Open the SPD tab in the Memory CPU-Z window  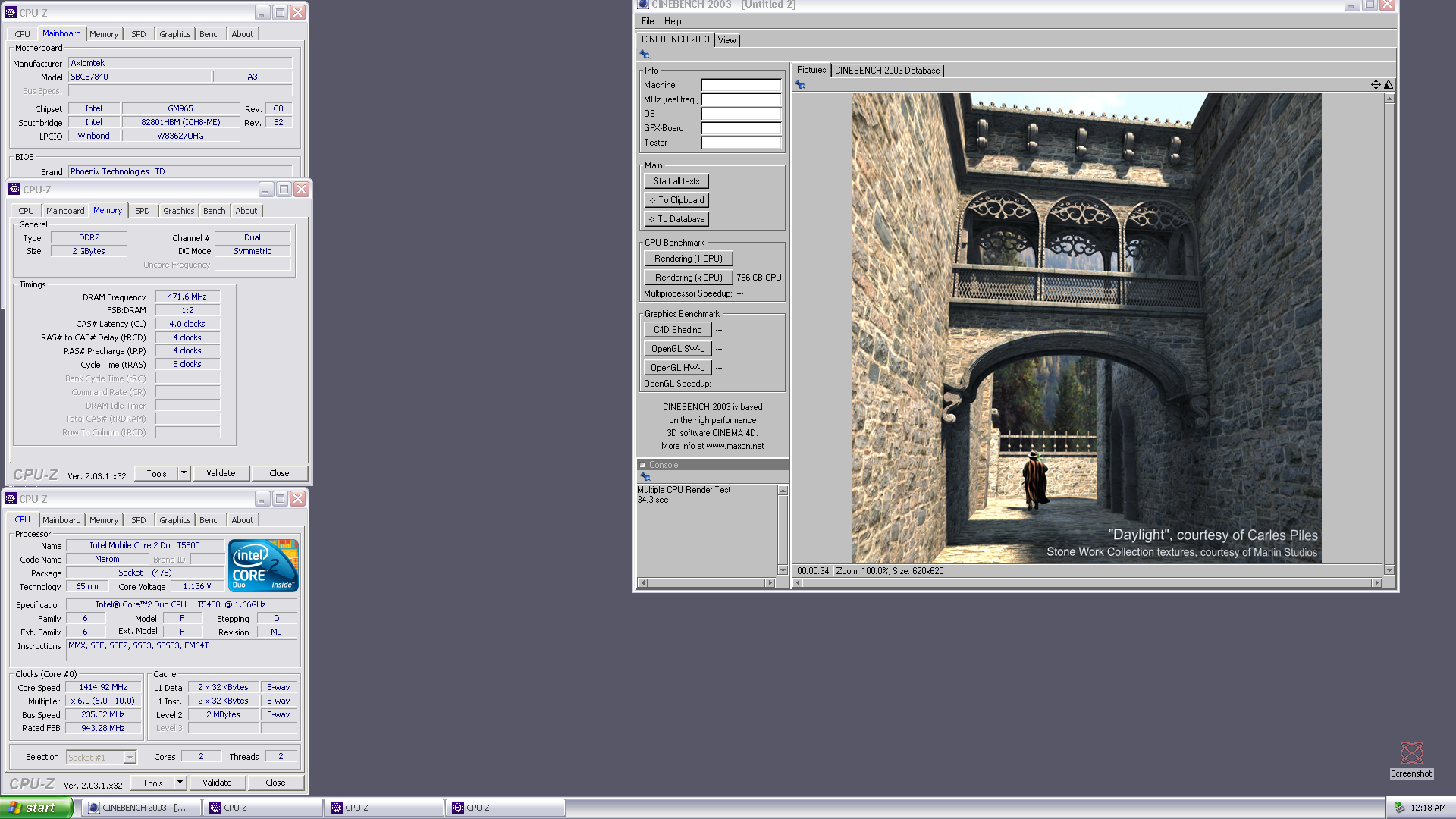(143, 211)
